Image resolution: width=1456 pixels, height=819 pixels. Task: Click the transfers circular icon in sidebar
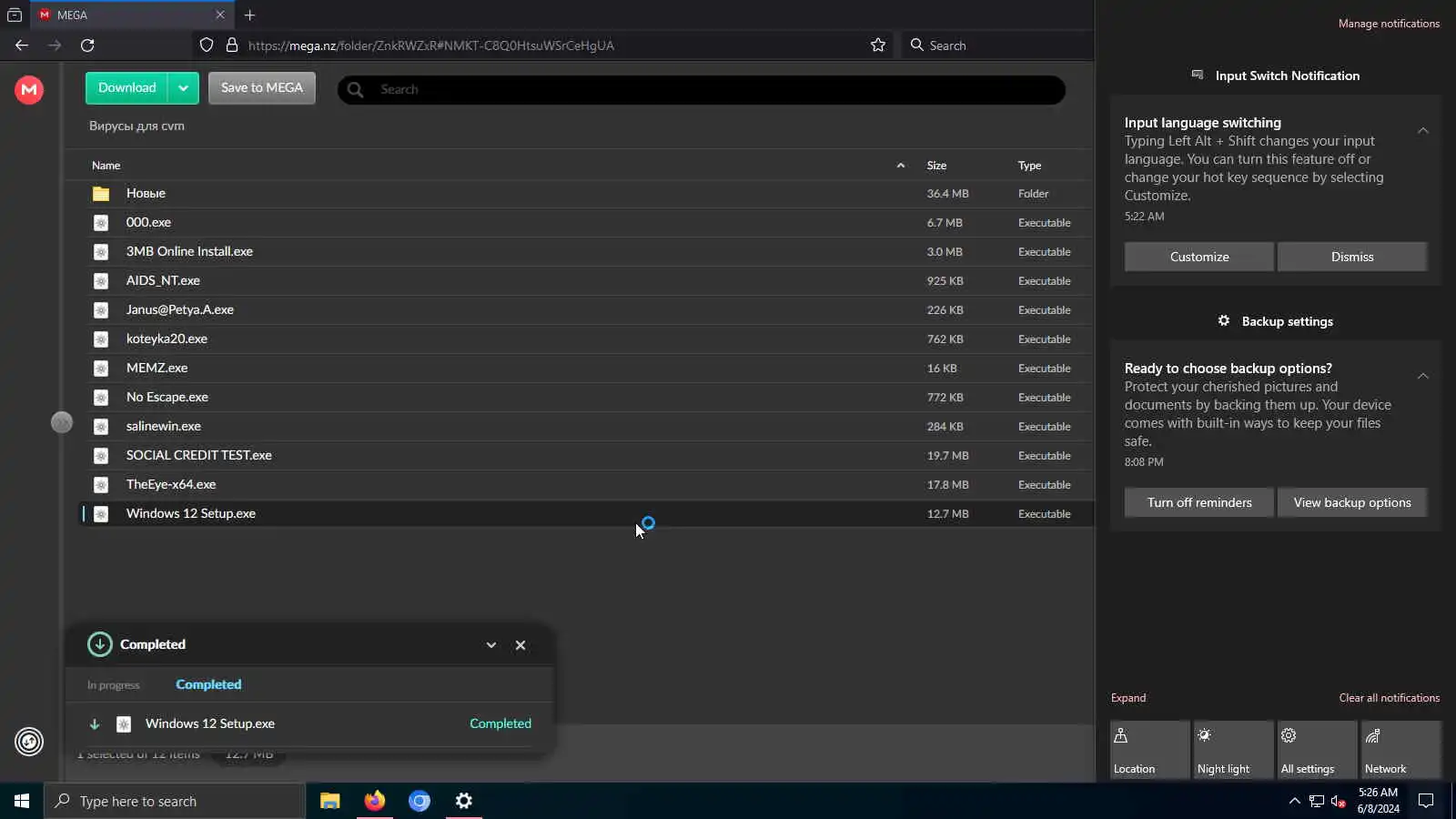tap(29, 742)
